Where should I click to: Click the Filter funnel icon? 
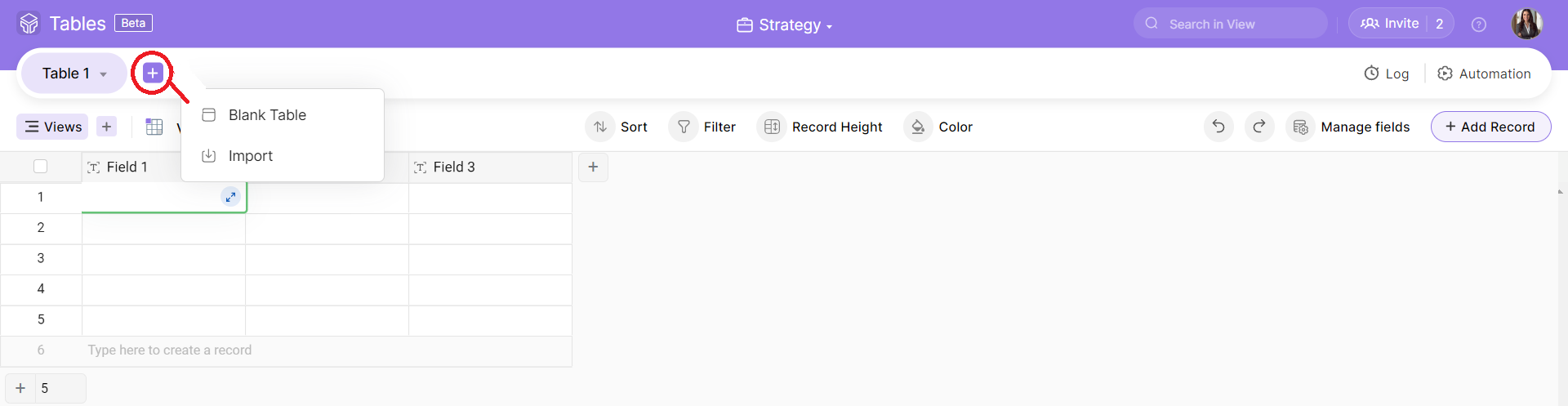(684, 127)
